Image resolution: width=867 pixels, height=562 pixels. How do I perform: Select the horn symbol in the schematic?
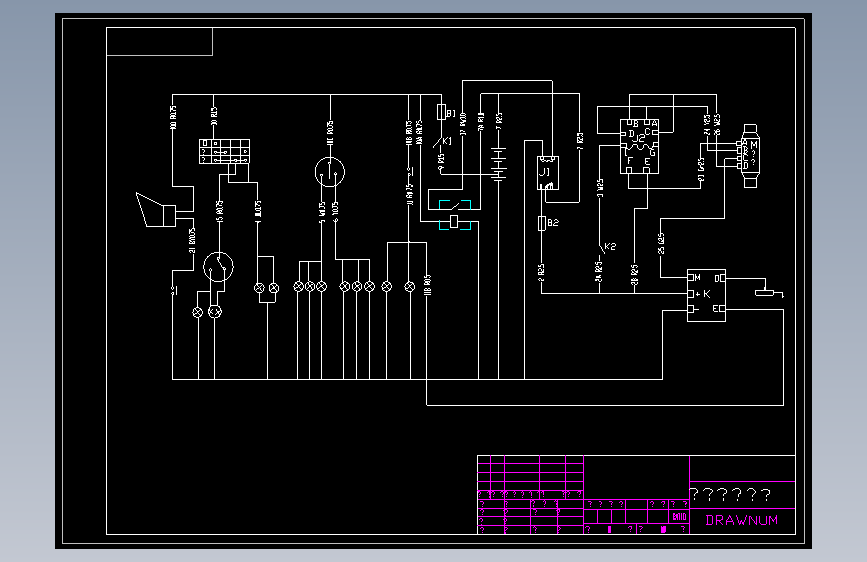pos(156,210)
